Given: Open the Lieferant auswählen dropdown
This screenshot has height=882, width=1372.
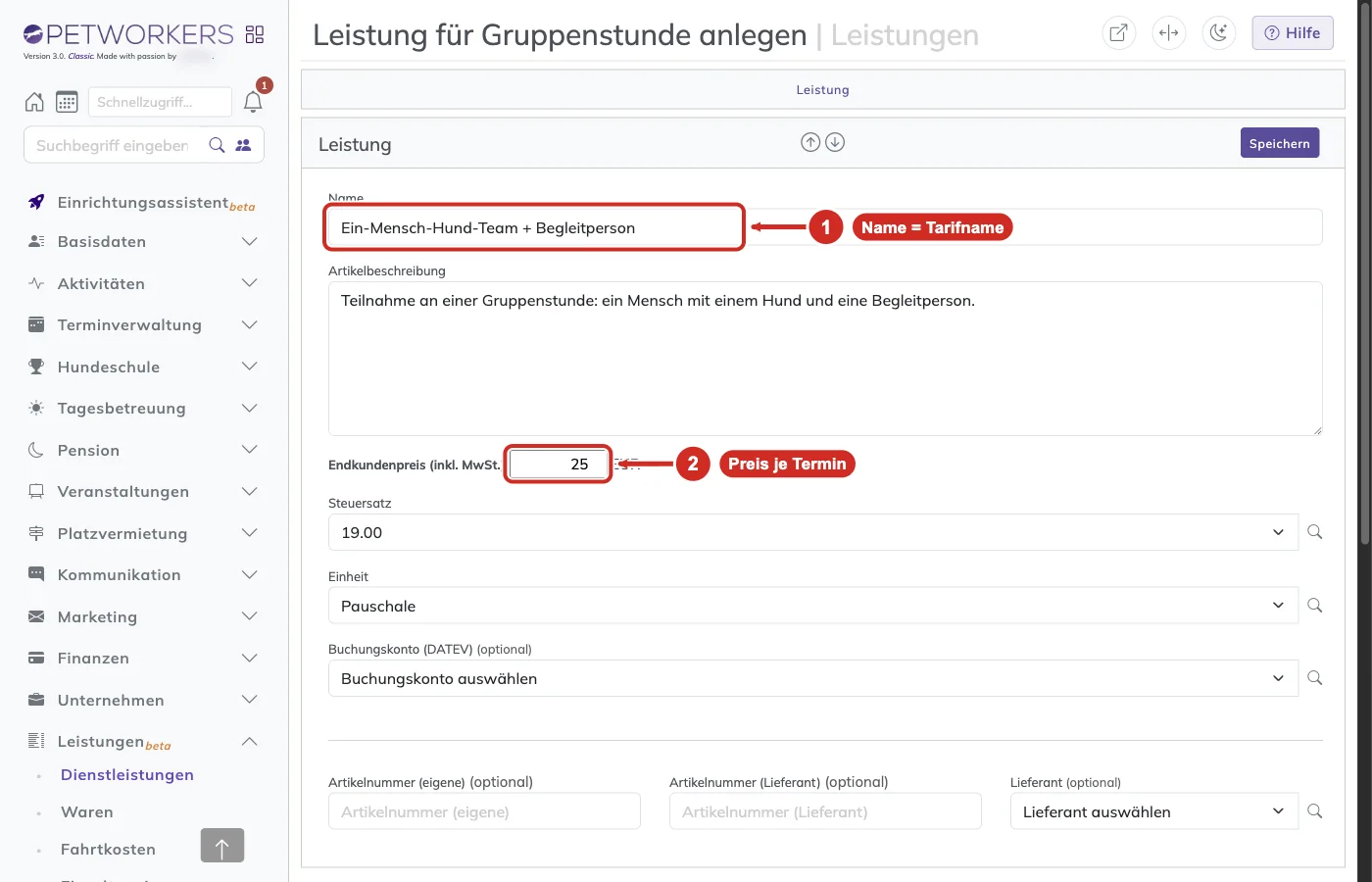Looking at the screenshot, I should 1154,811.
